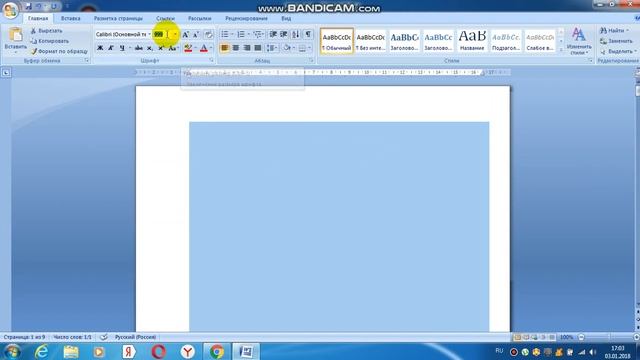This screenshot has width=640, height=360.
Task: Click Copy (Копировать)
Action: pyautogui.click(x=49, y=41)
